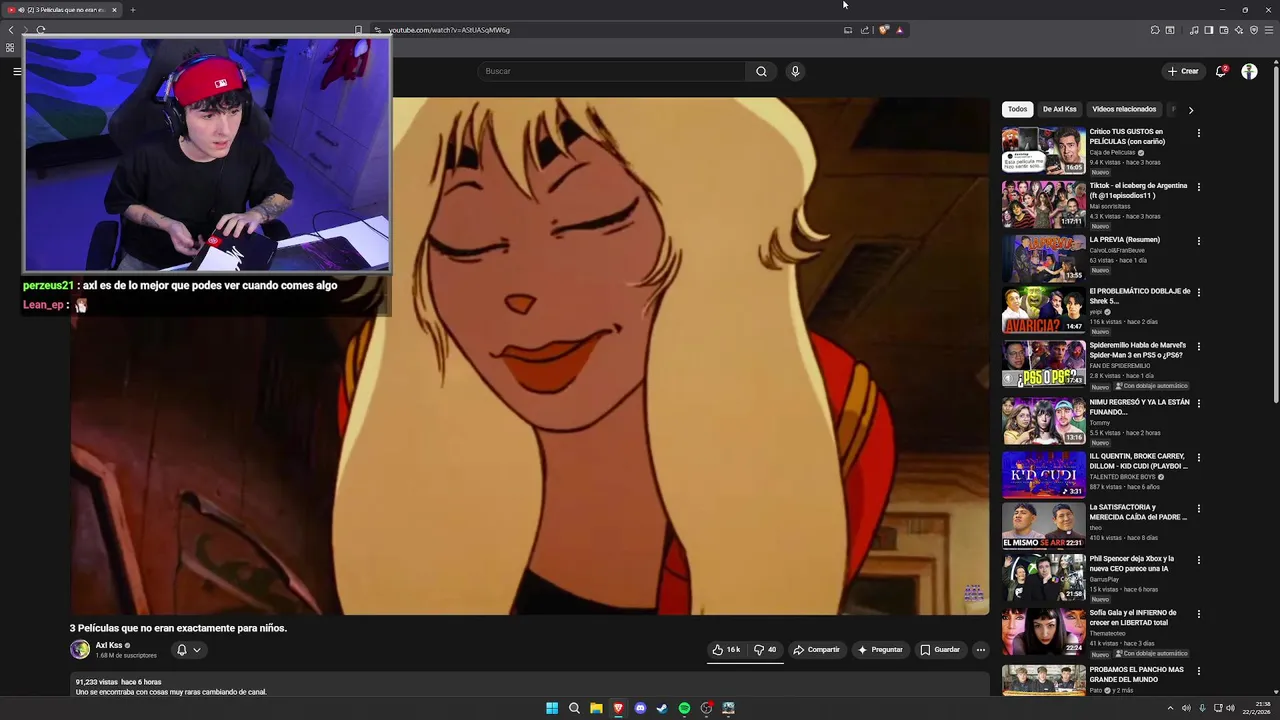
Task: Toggle browser sidebar panel icon
Action: (1209, 30)
